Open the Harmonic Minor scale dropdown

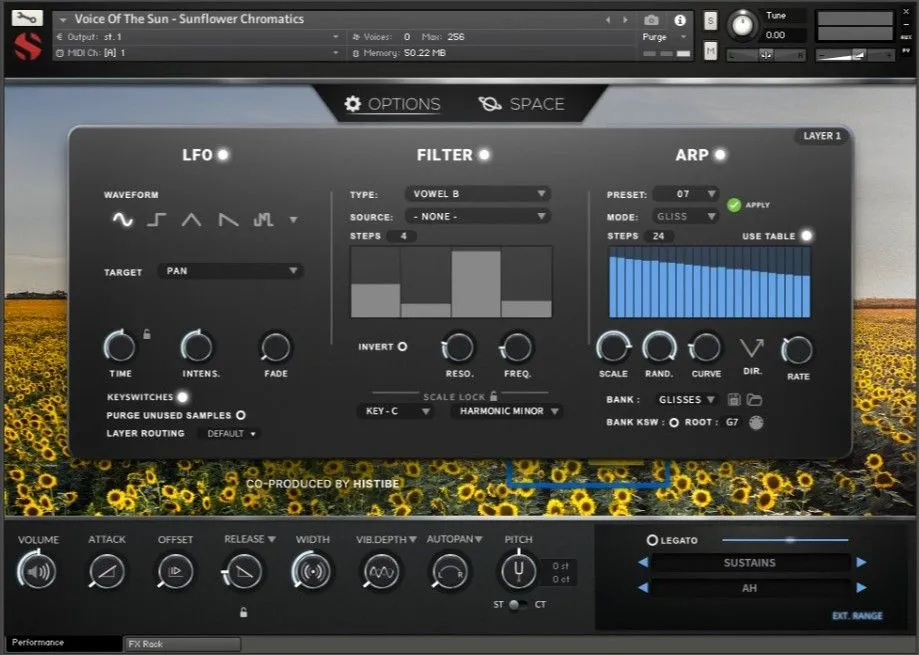point(506,411)
